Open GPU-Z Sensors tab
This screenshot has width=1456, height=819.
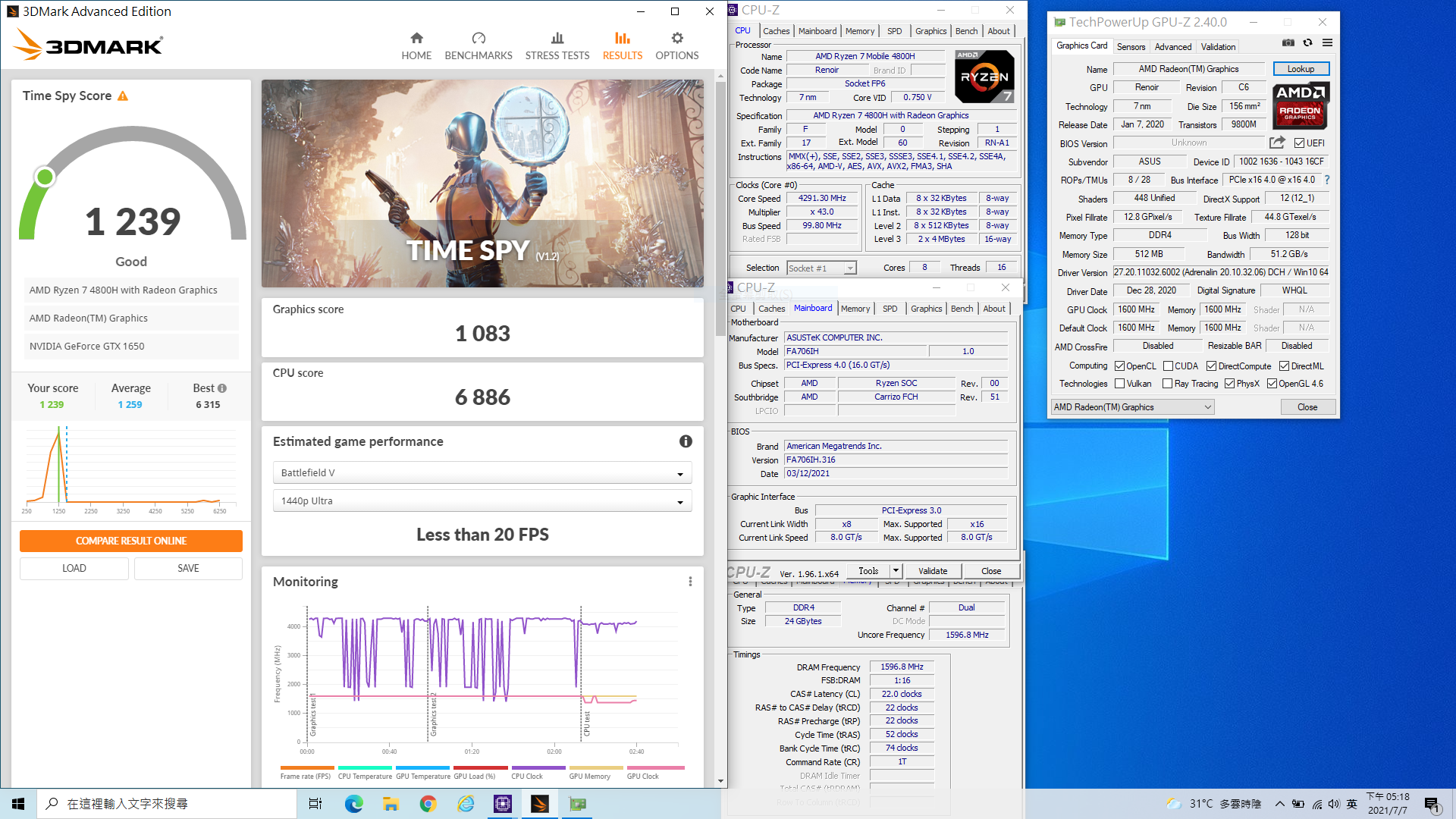point(1131,47)
